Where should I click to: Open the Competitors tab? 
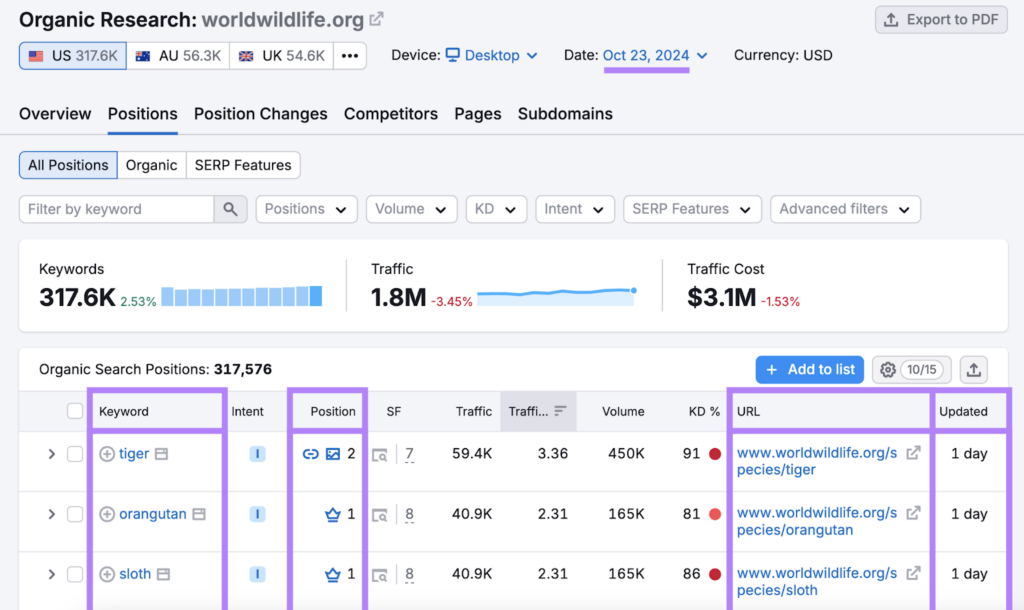(390, 114)
